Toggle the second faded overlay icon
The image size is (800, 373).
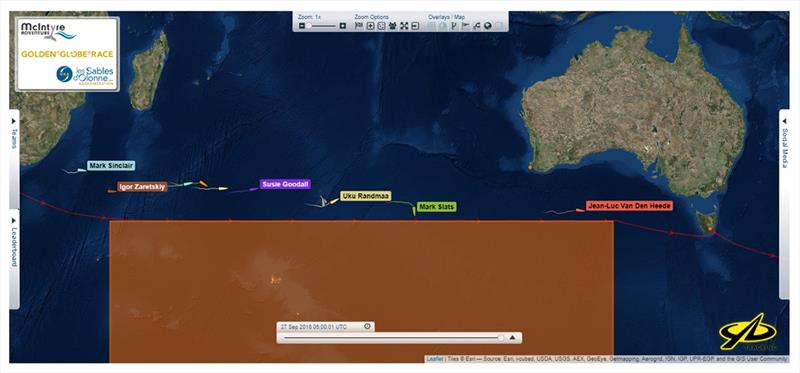[x=443, y=26]
